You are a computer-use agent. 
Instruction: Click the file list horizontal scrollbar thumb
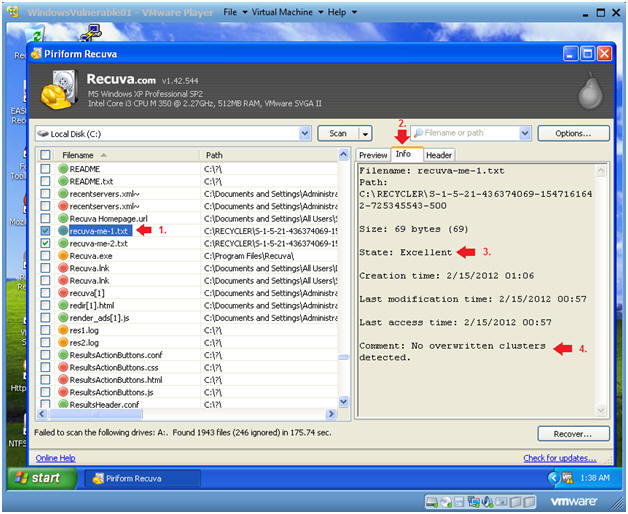(x=96, y=413)
